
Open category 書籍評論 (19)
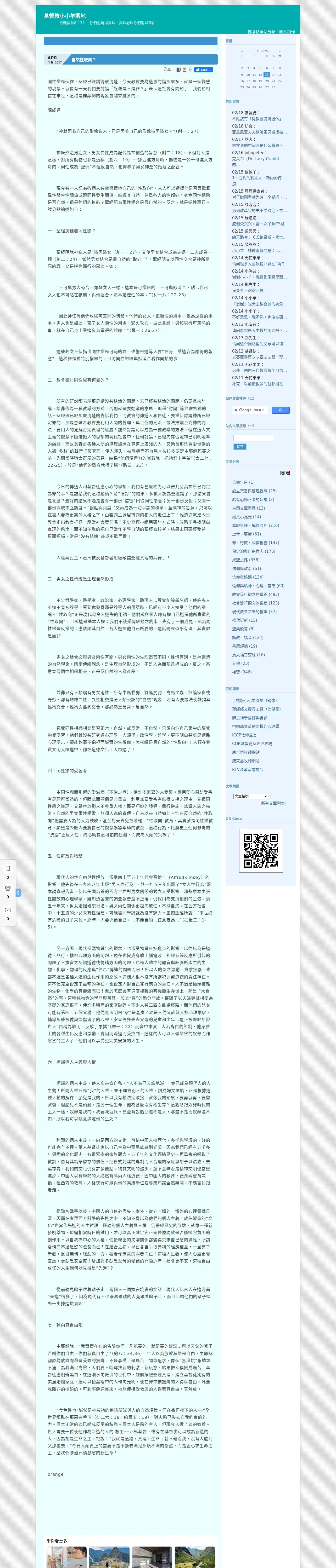(x=244, y=647)
